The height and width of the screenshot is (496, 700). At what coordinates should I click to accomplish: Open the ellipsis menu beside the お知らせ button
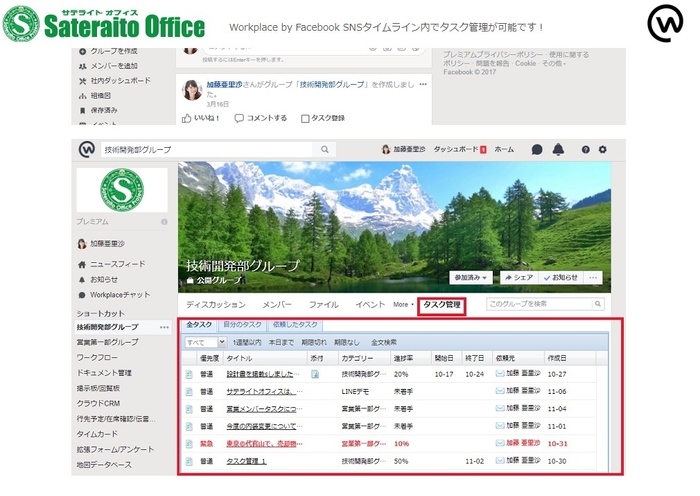593,277
